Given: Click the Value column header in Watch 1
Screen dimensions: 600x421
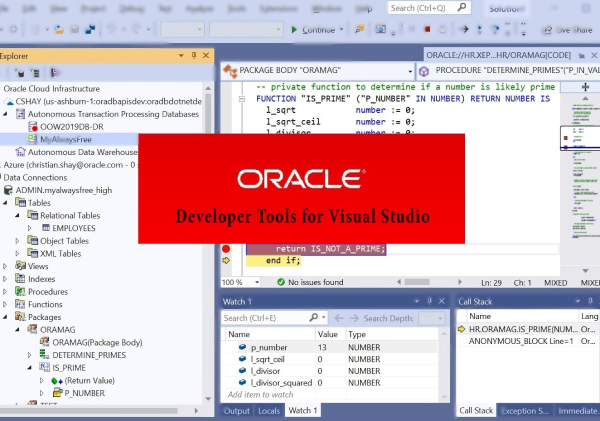Looking at the screenshot, I should pos(330,334).
